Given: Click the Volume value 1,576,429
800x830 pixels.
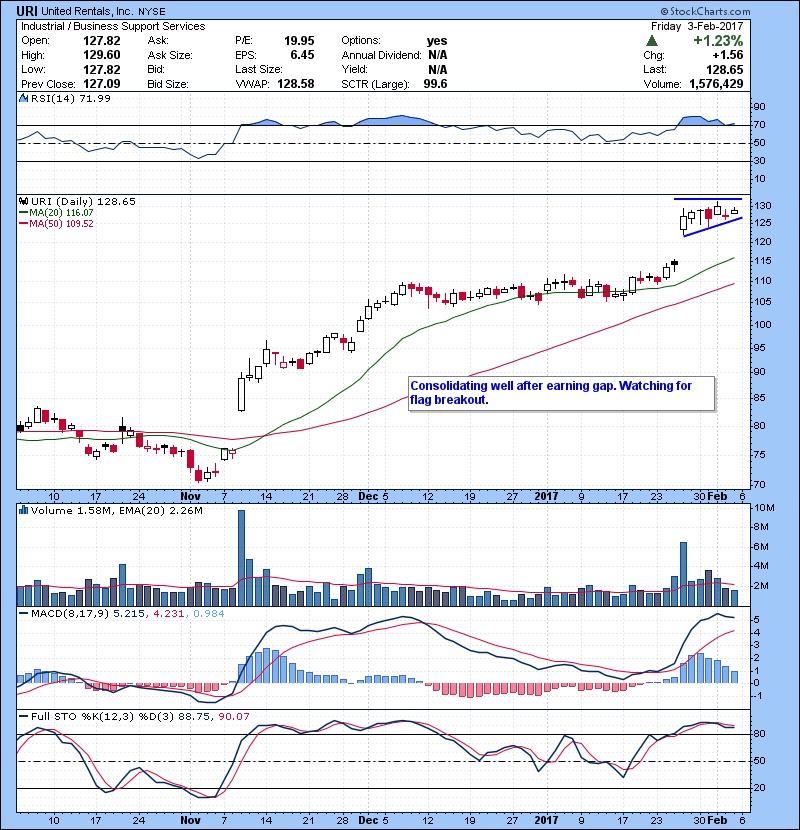Looking at the screenshot, I should (x=716, y=84).
